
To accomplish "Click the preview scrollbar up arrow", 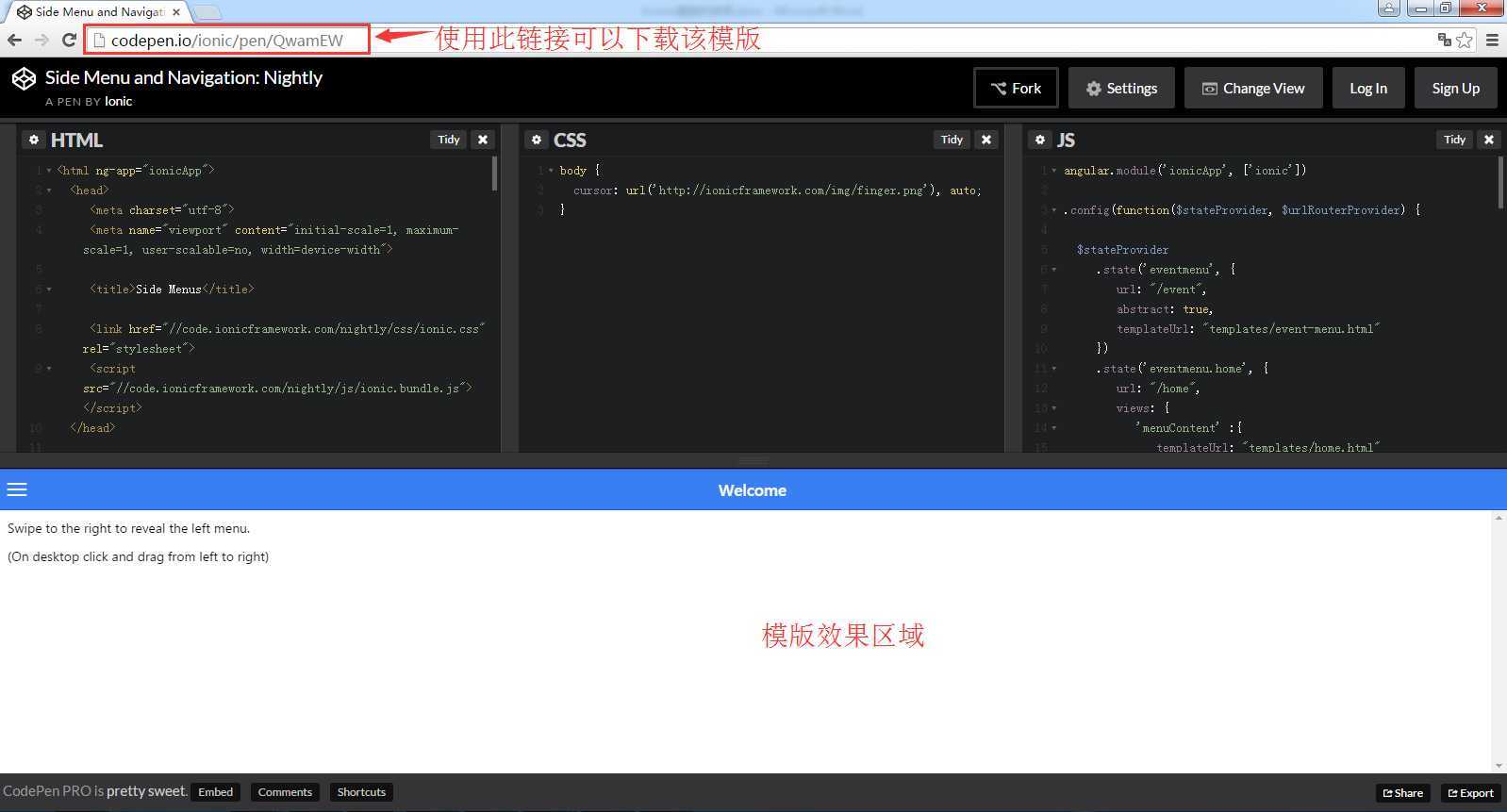I will [x=1499, y=519].
